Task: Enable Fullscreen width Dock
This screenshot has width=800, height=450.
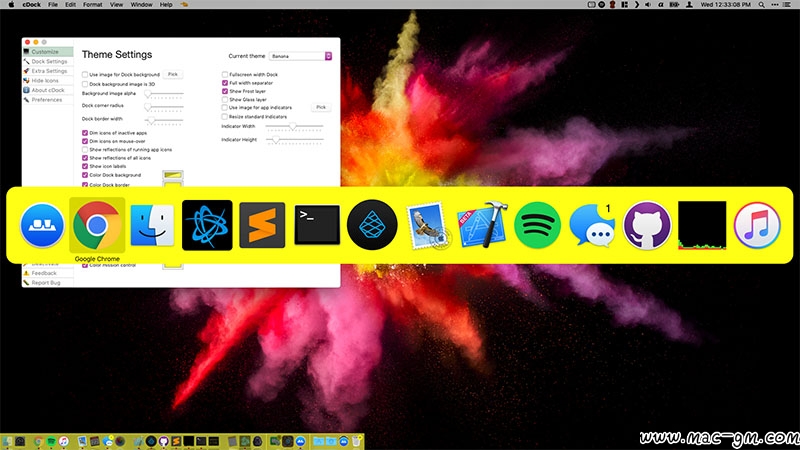Action: (x=224, y=74)
